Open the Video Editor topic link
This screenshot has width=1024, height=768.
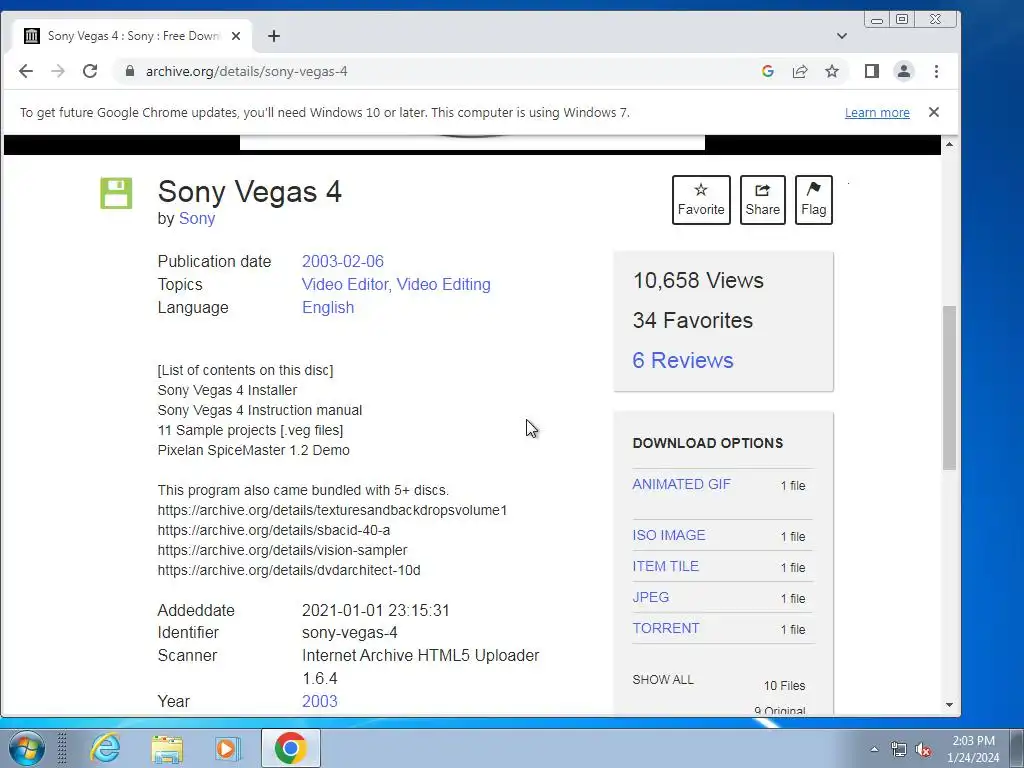pos(347,284)
